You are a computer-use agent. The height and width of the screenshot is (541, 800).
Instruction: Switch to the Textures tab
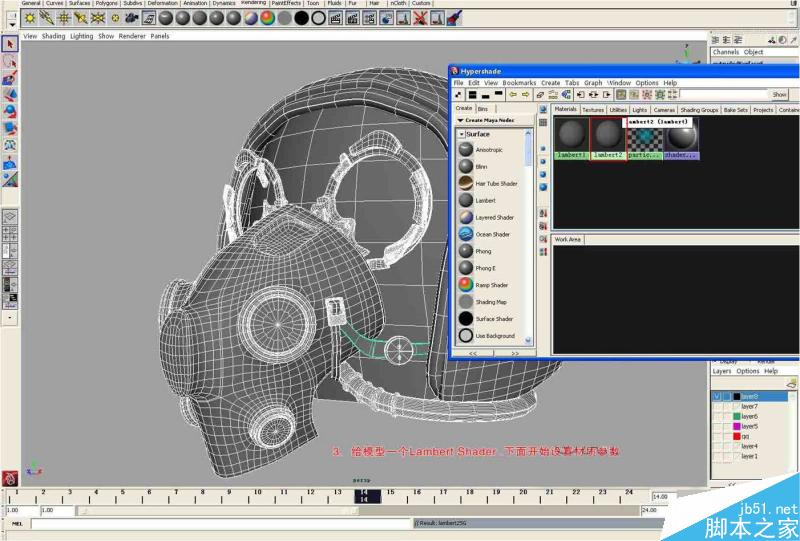[593, 110]
